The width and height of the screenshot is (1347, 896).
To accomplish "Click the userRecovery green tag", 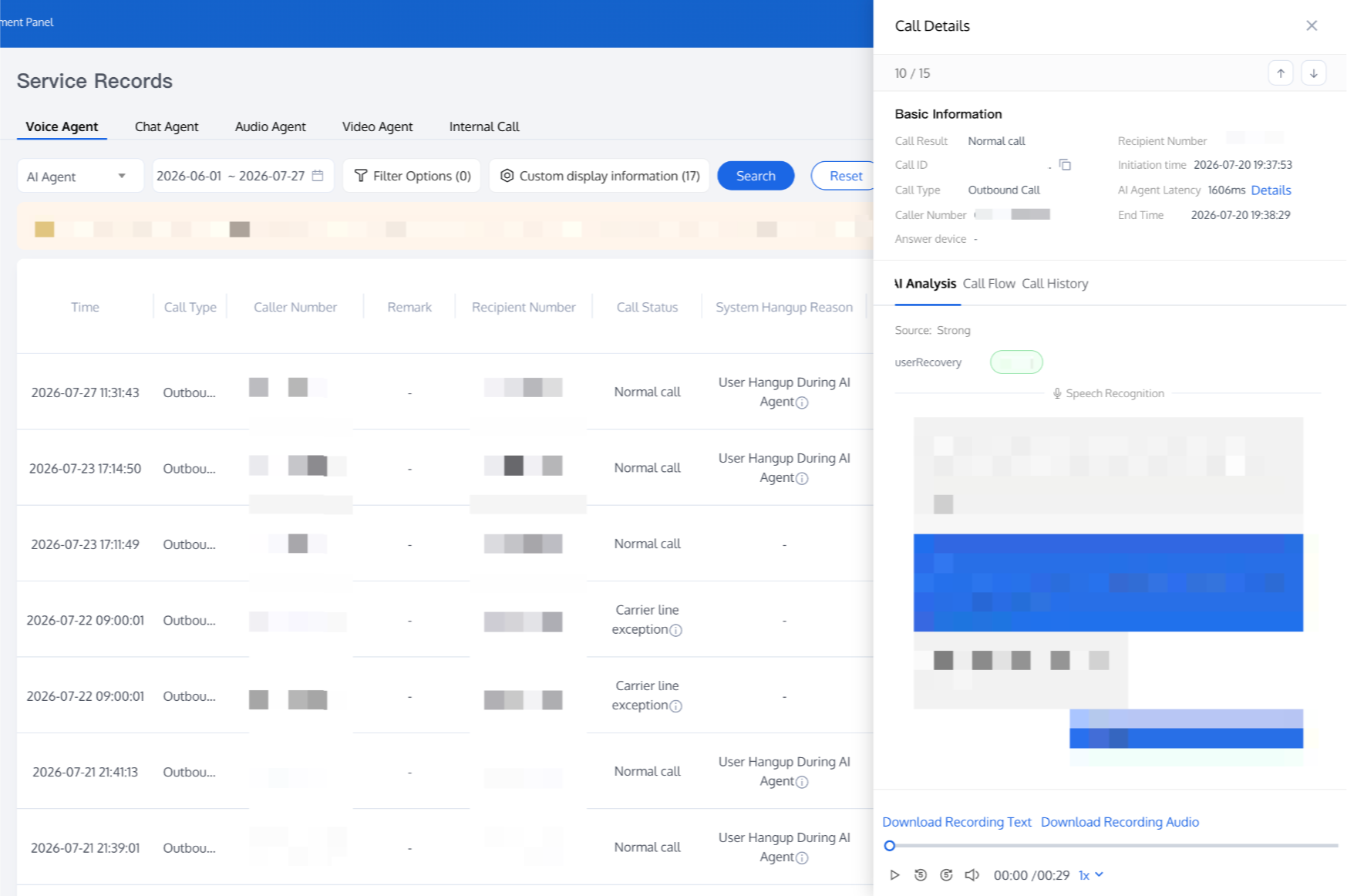I will click(1016, 362).
